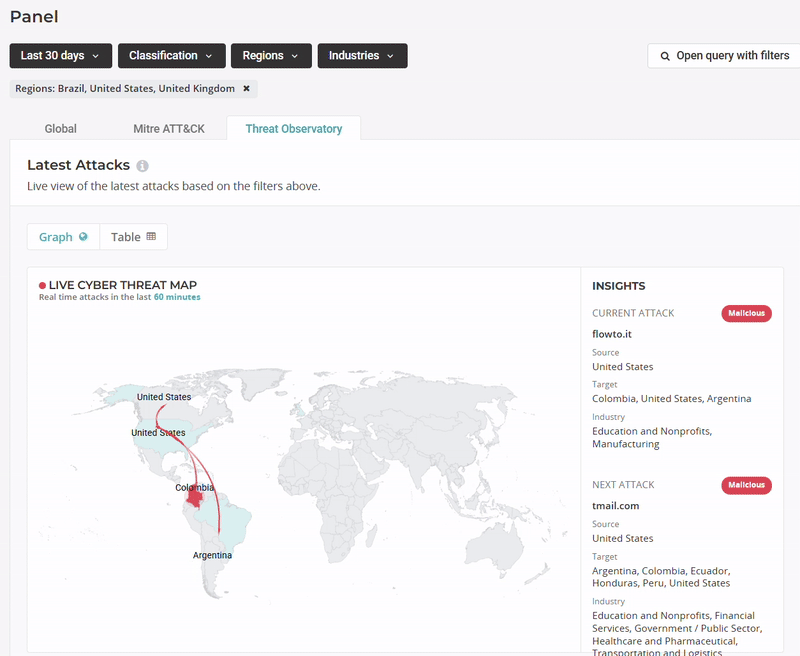Click the magnifier icon in Open query button
Screen dimensions: 800x656
665,56
